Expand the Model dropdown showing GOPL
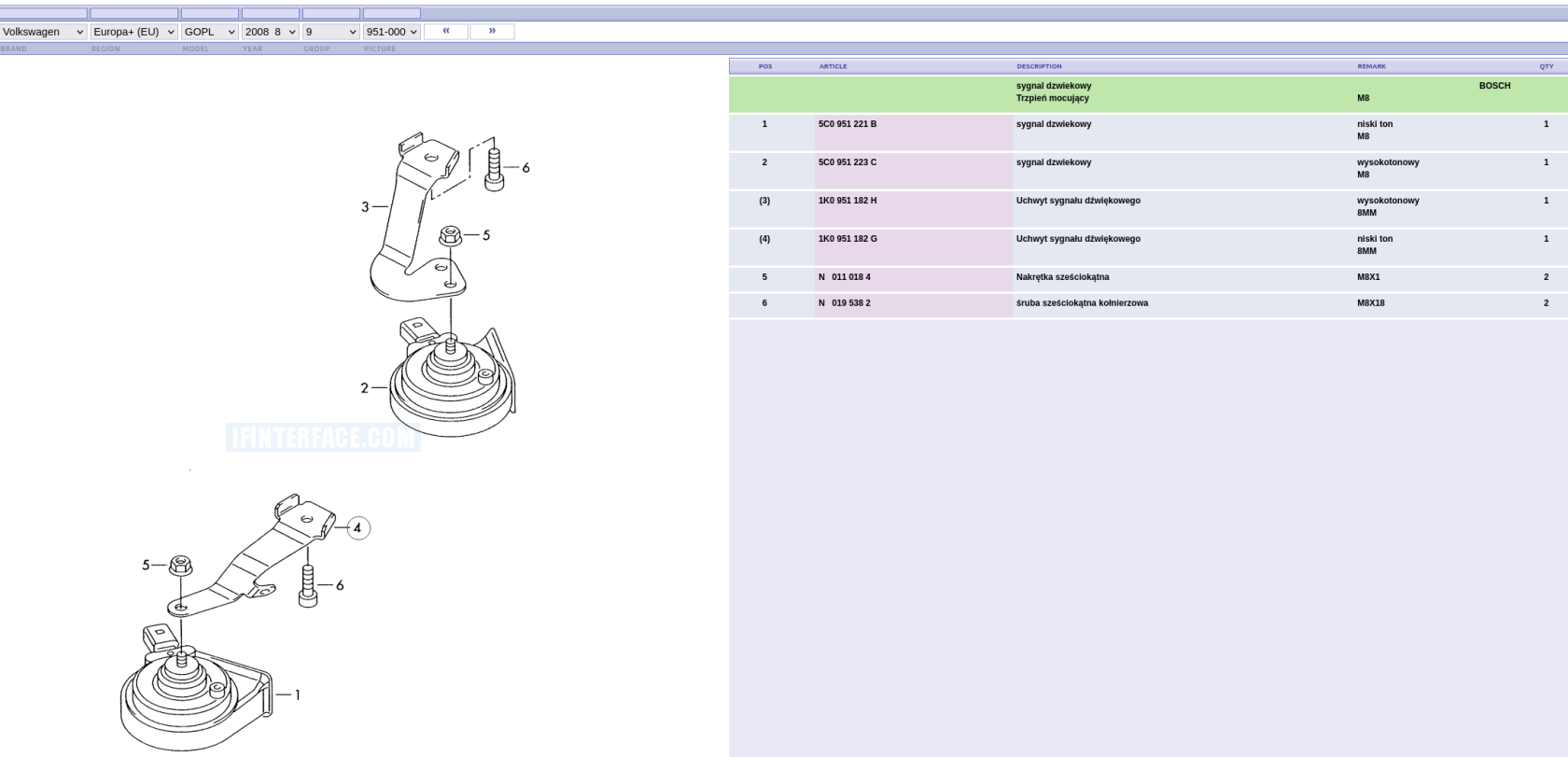1568x757 pixels. coord(209,32)
